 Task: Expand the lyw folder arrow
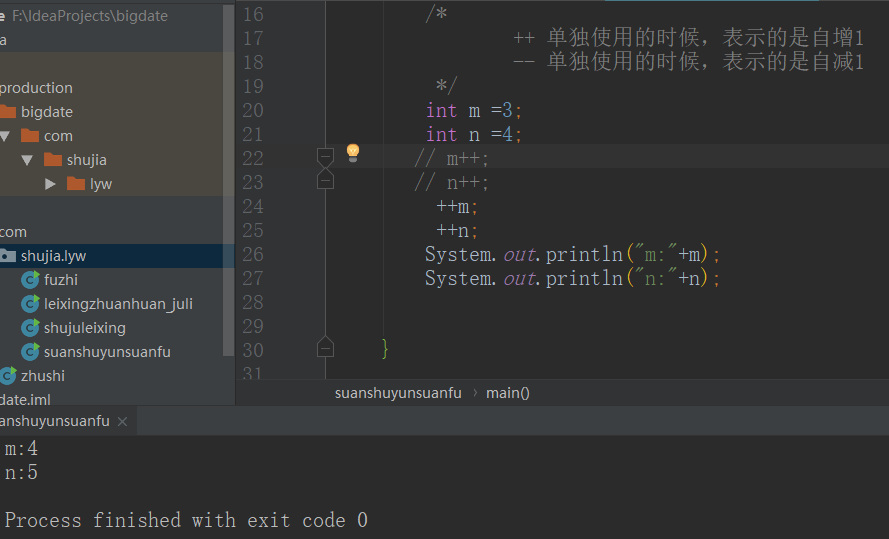pos(50,184)
